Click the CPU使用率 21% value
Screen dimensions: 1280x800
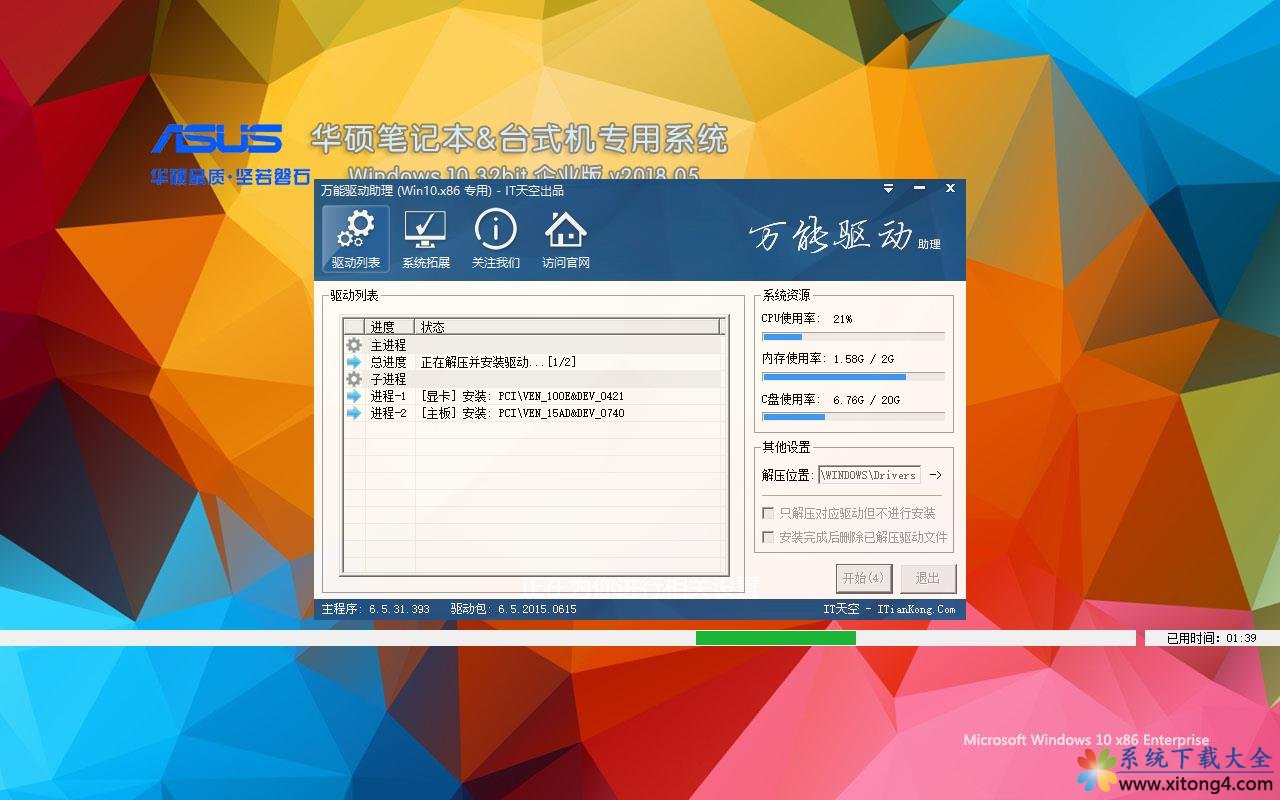click(842, 319)
